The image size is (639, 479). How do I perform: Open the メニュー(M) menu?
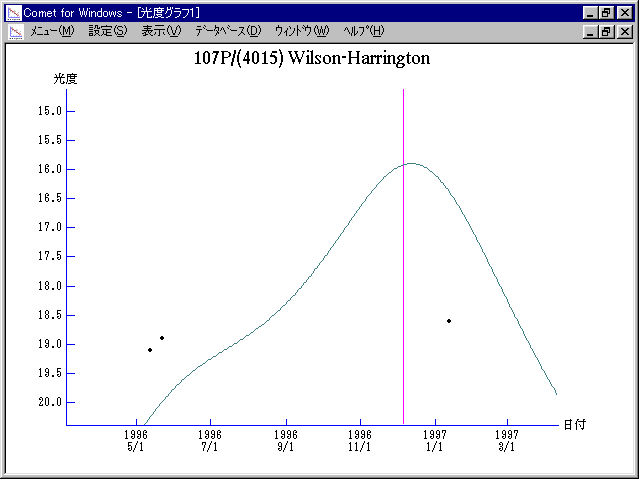point(53,31)
